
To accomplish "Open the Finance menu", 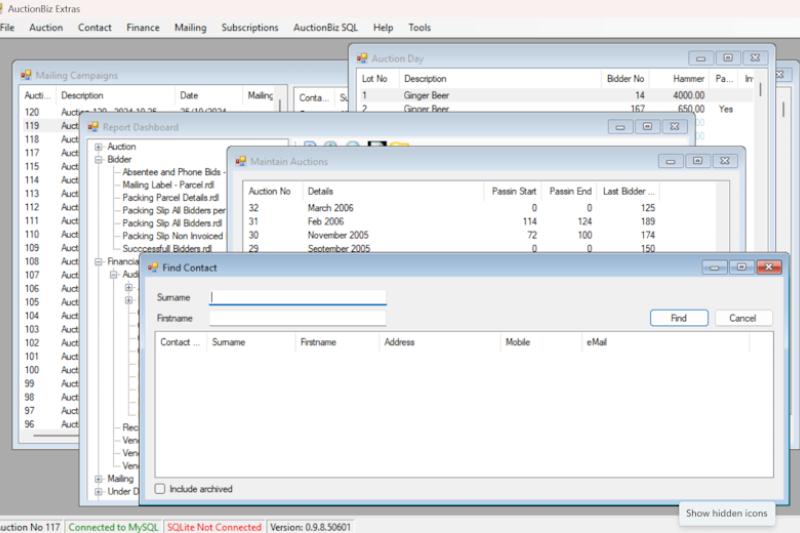I will coord(143,28).
